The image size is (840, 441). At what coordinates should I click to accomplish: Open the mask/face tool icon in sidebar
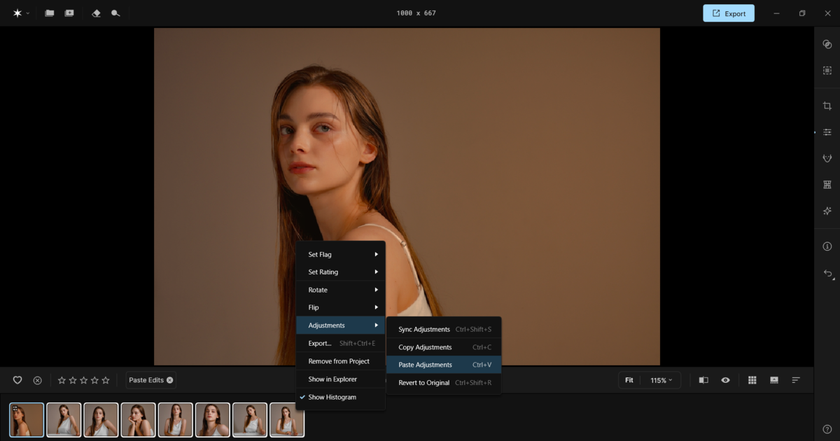click(x=827, y=158)
